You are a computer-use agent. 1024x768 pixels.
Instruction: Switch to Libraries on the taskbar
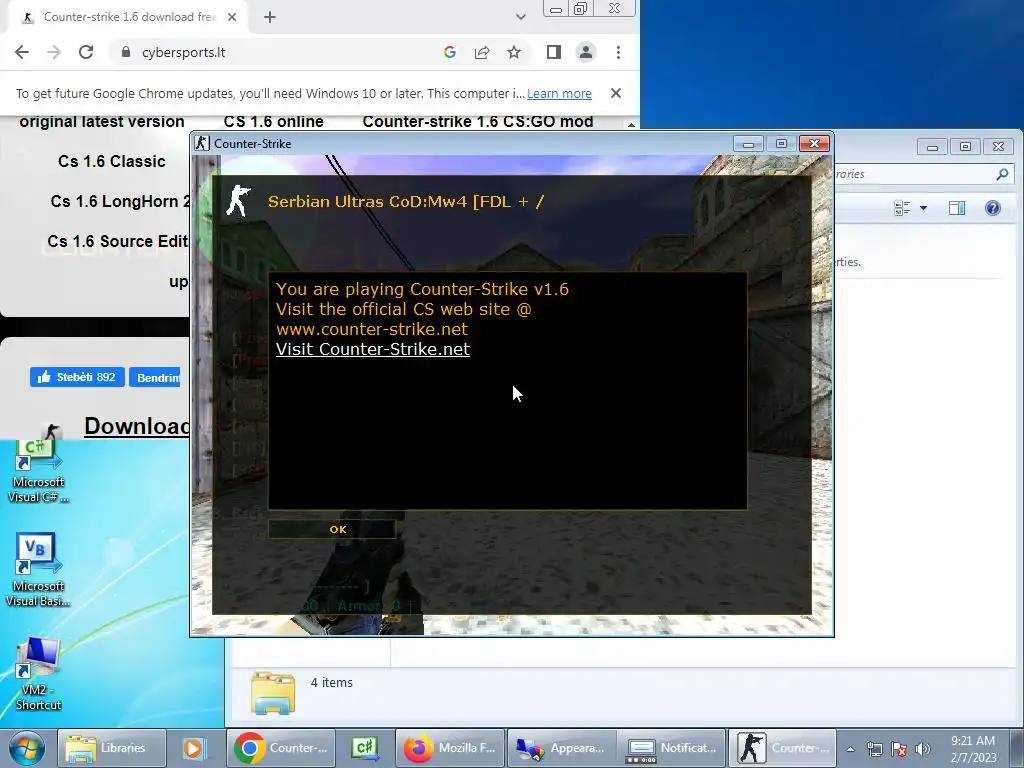(111, 748)
